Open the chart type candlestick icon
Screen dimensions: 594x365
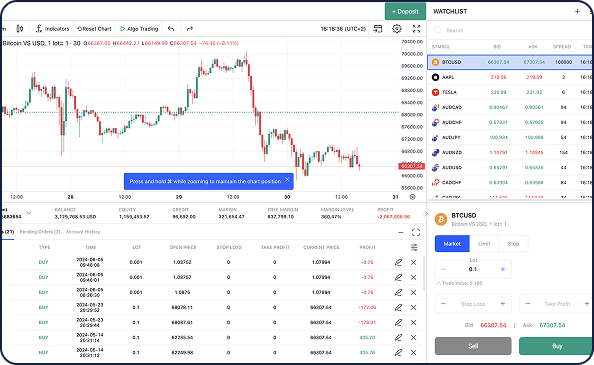coord(20,29)
